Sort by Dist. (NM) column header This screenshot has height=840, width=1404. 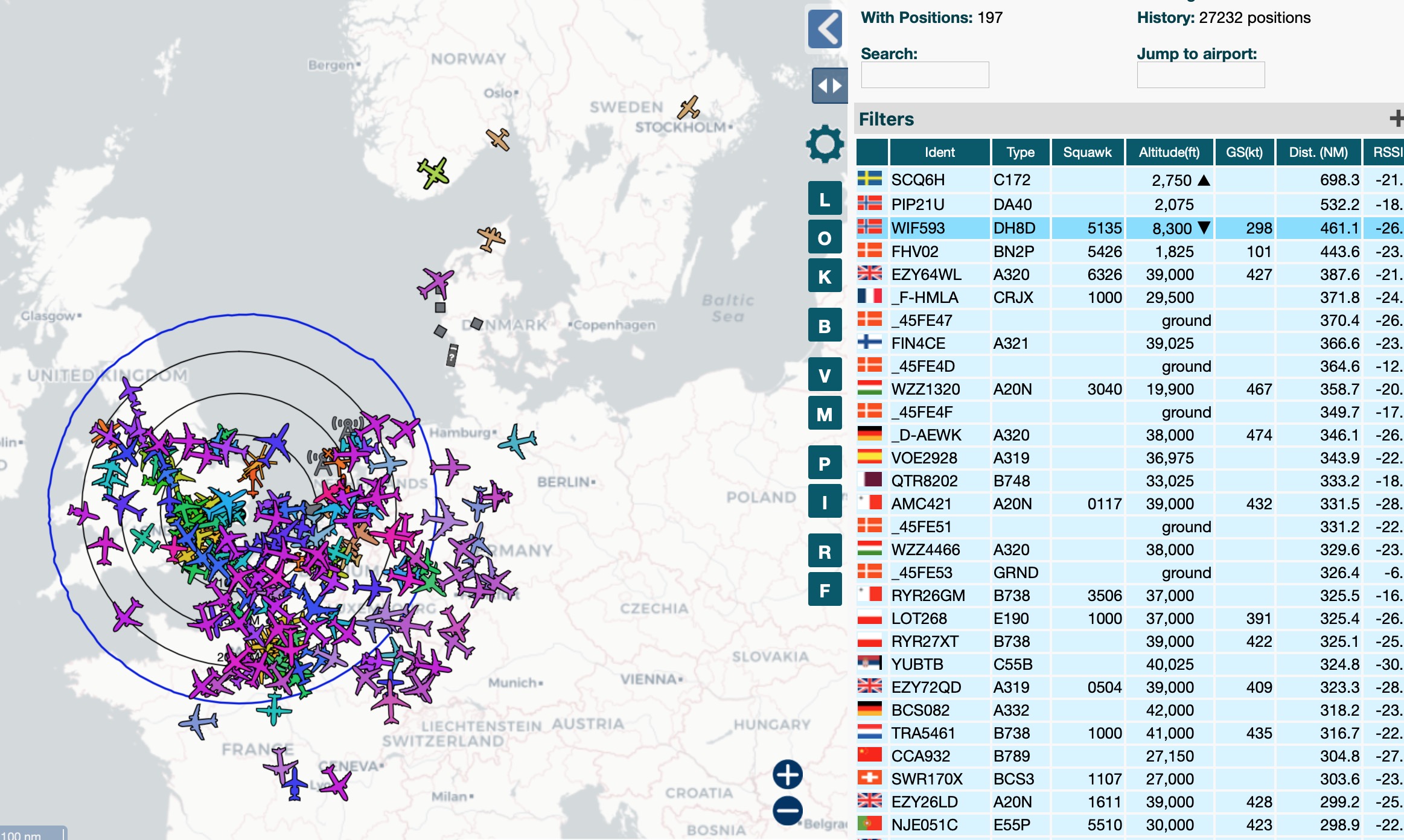point(1318,152)
